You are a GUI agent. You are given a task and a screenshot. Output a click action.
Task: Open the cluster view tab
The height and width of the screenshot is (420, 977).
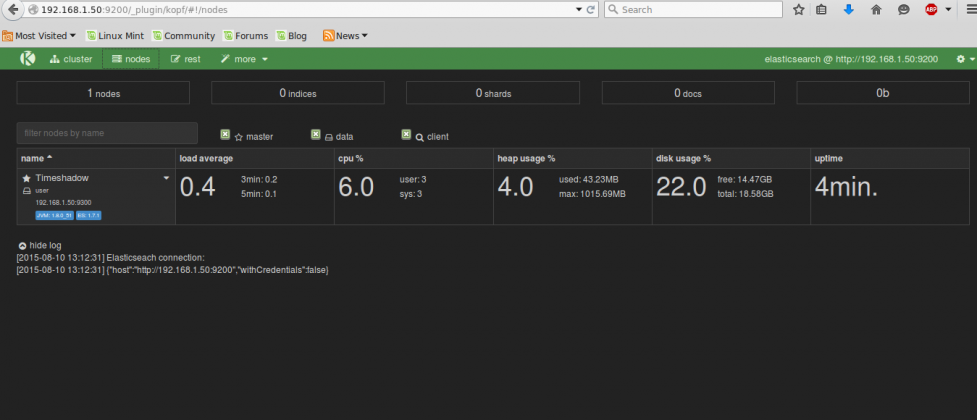(70, 59)
